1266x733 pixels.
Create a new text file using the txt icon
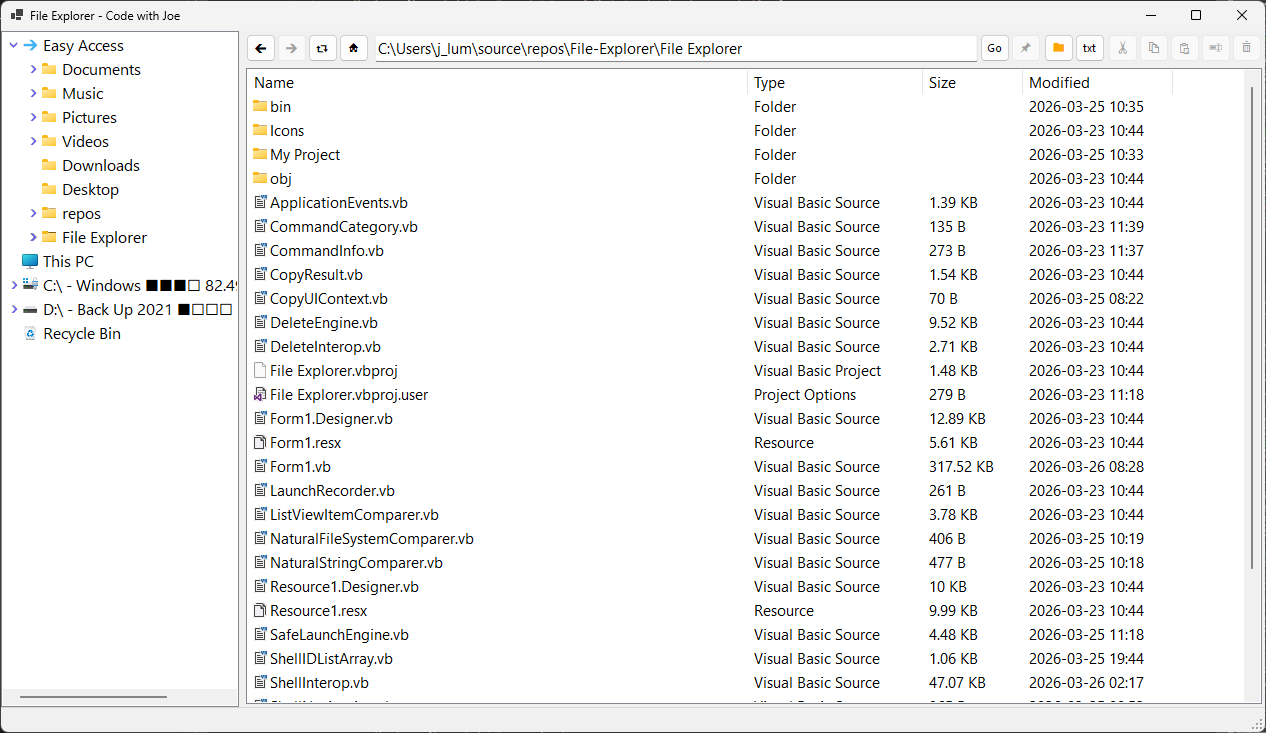click(x=1090, y=48)
